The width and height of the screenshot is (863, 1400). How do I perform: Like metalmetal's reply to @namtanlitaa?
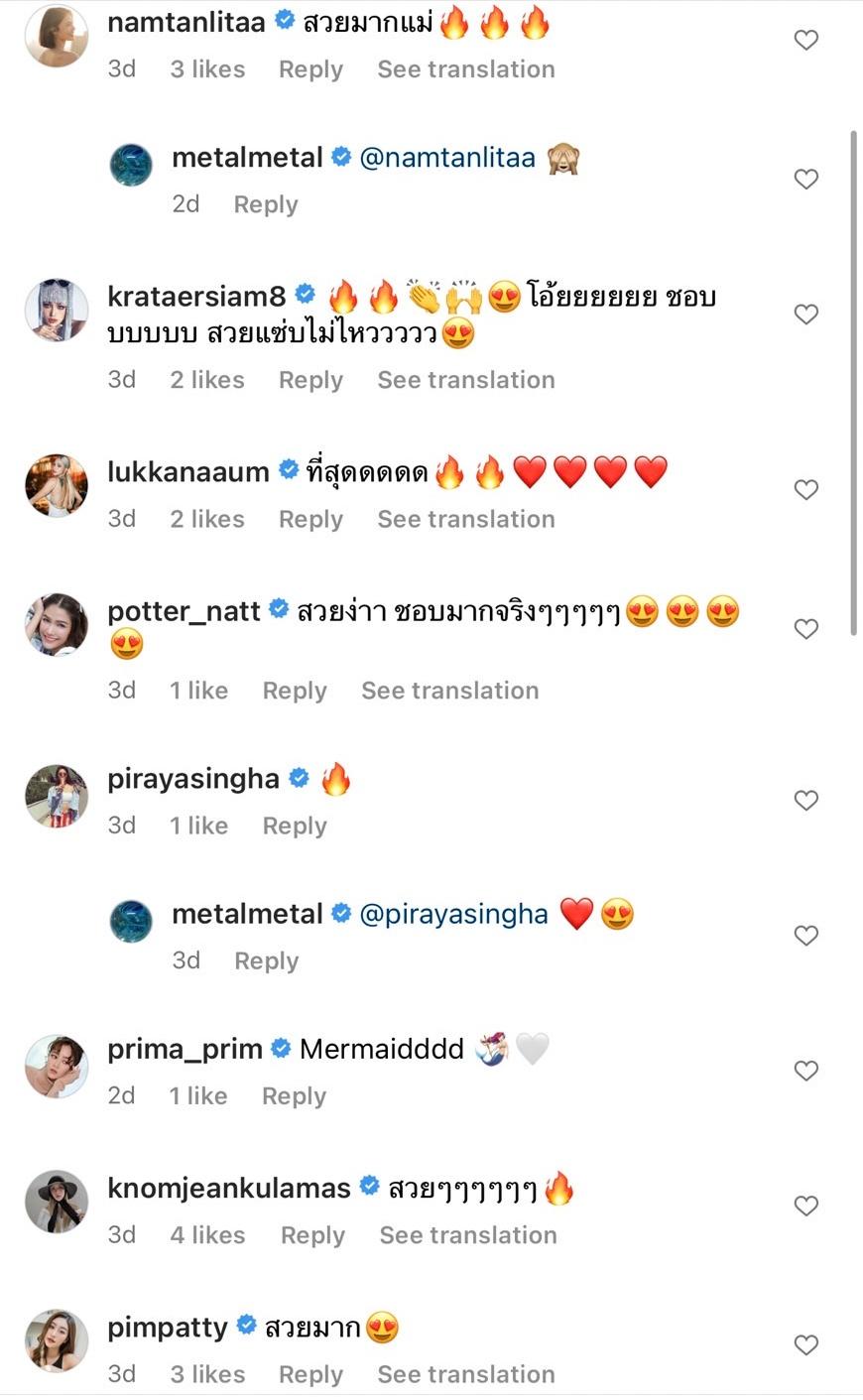(x=806, y=180)
